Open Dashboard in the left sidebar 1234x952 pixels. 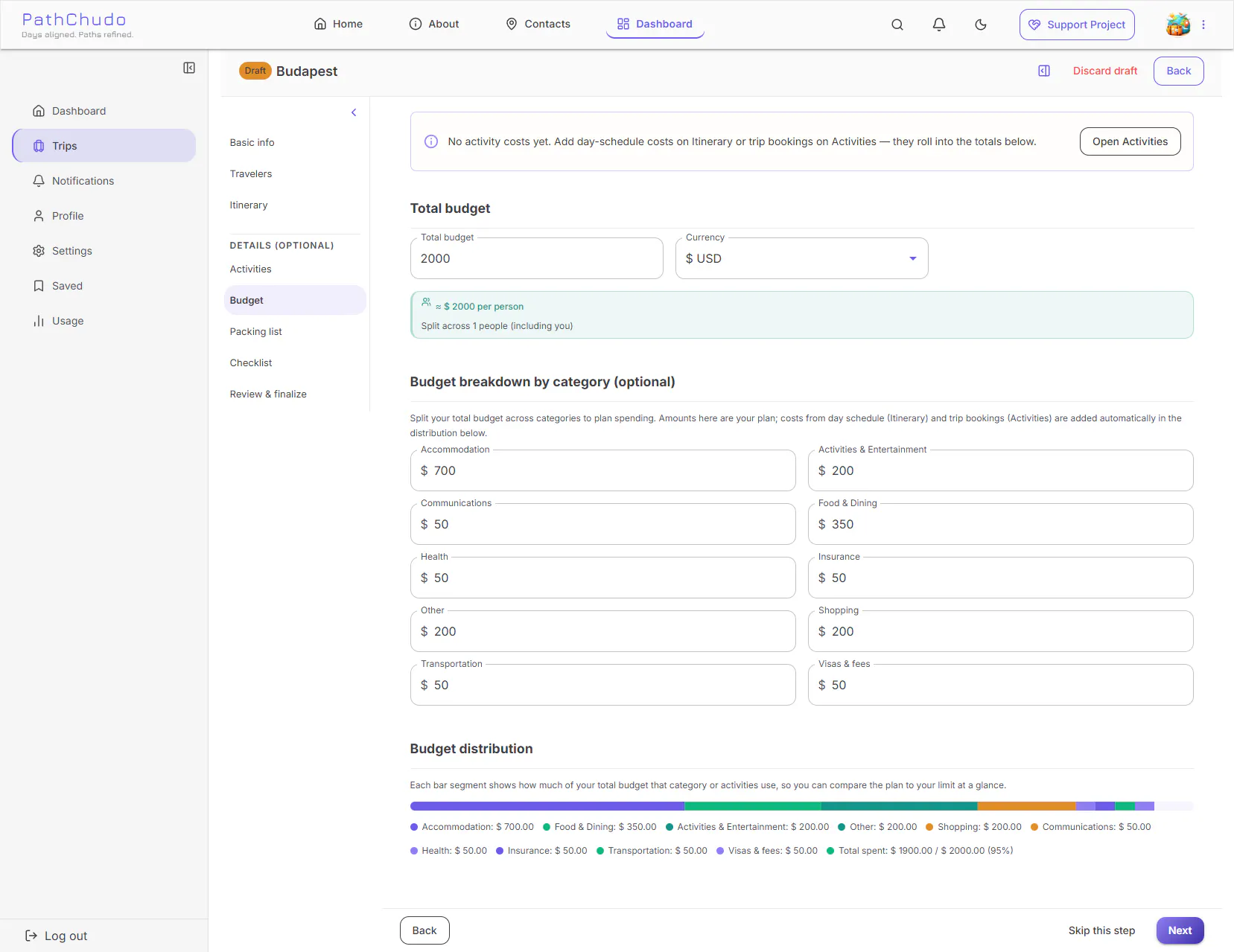104,111
